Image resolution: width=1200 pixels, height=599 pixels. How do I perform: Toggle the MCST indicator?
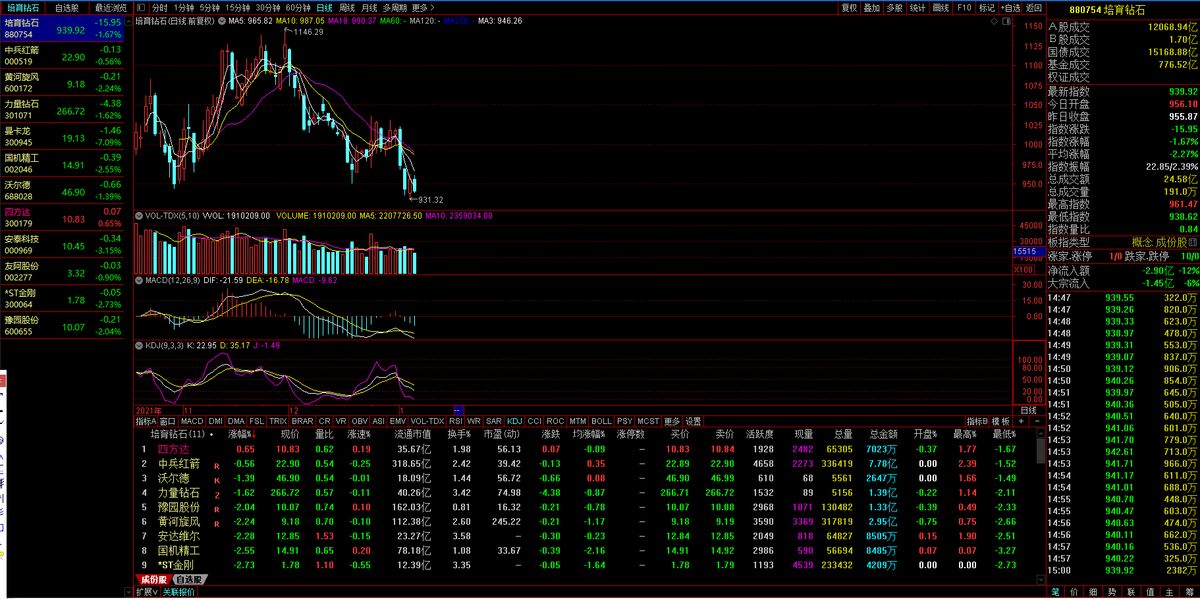648,421
